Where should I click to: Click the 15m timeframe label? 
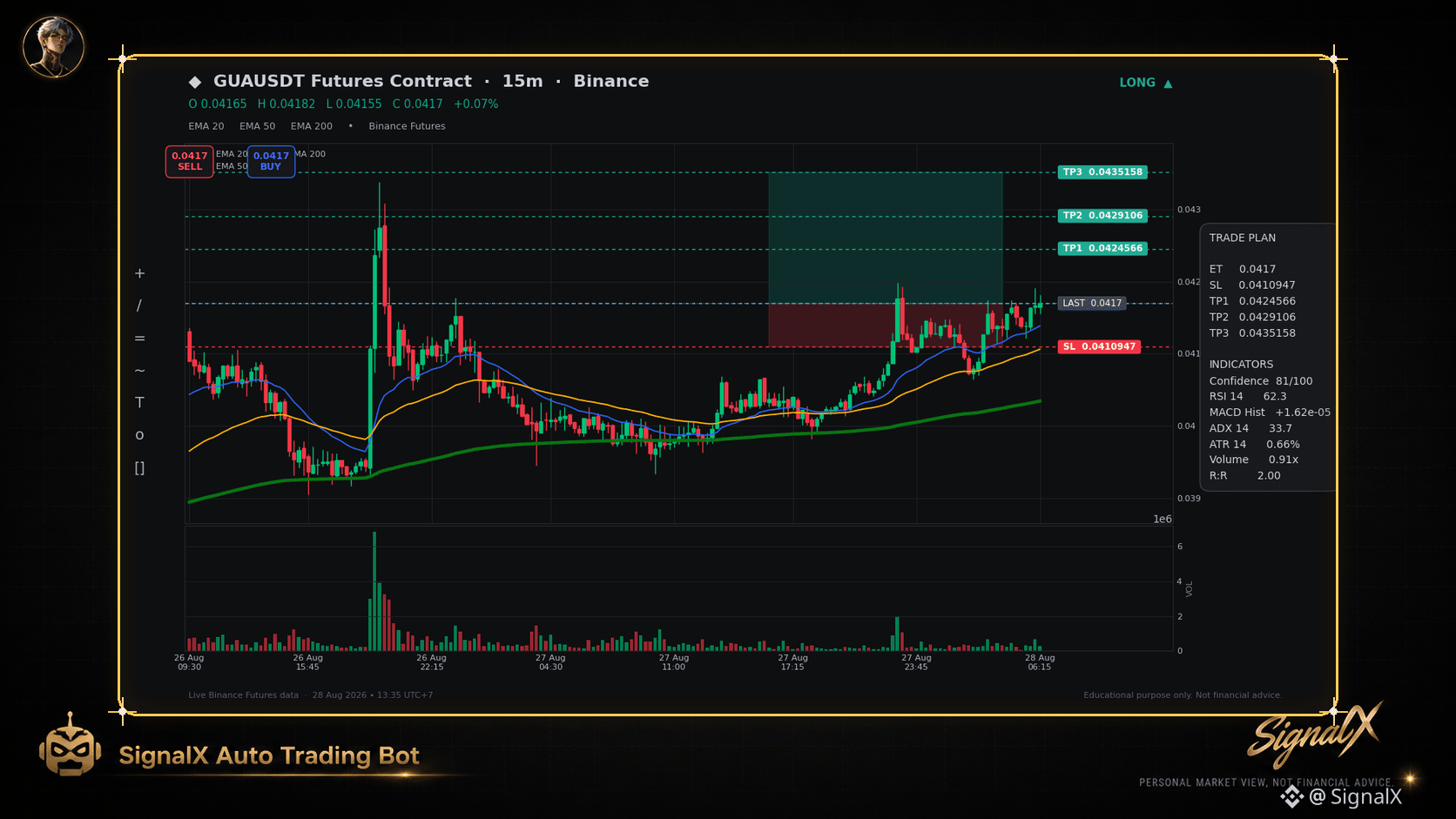522,81
